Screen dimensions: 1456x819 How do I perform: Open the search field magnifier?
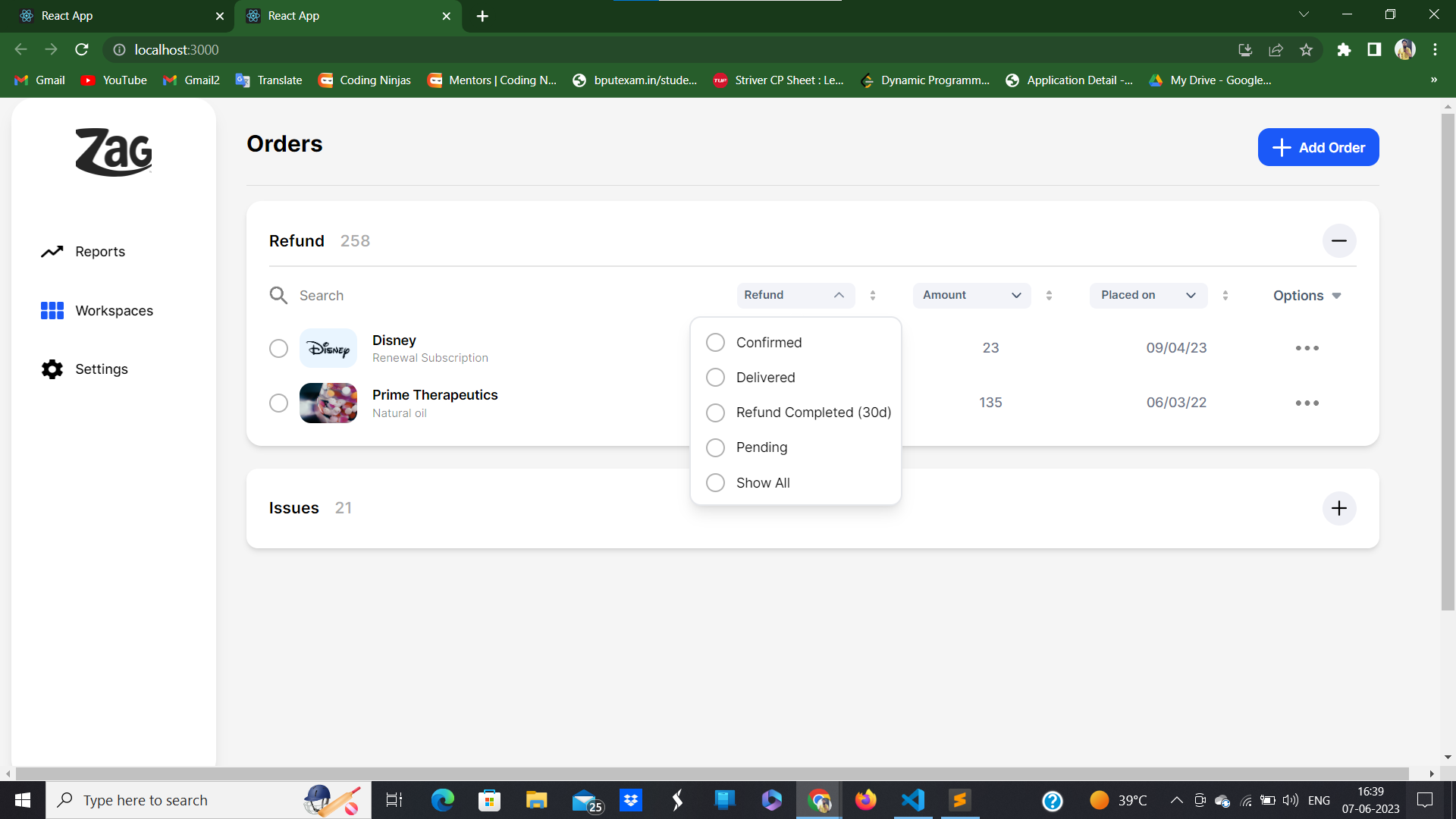point(278,295)
